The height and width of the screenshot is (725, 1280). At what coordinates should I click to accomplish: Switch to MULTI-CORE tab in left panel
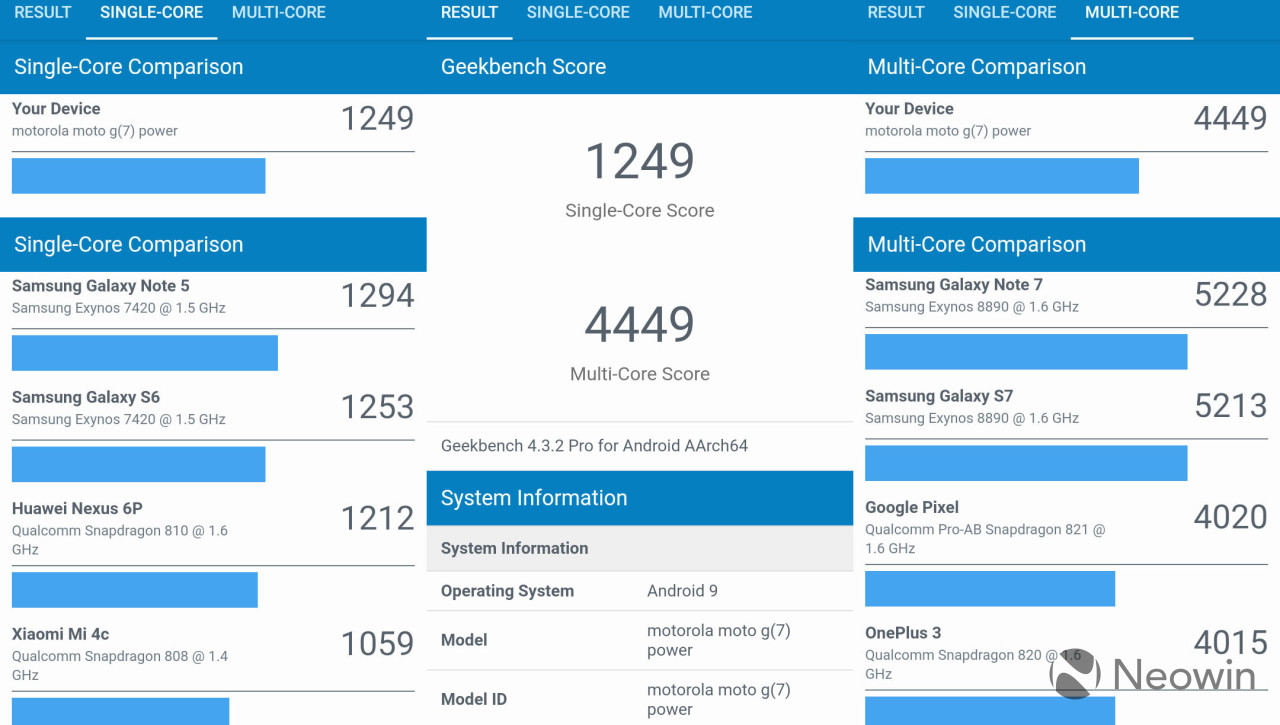(x=279, y=13)
